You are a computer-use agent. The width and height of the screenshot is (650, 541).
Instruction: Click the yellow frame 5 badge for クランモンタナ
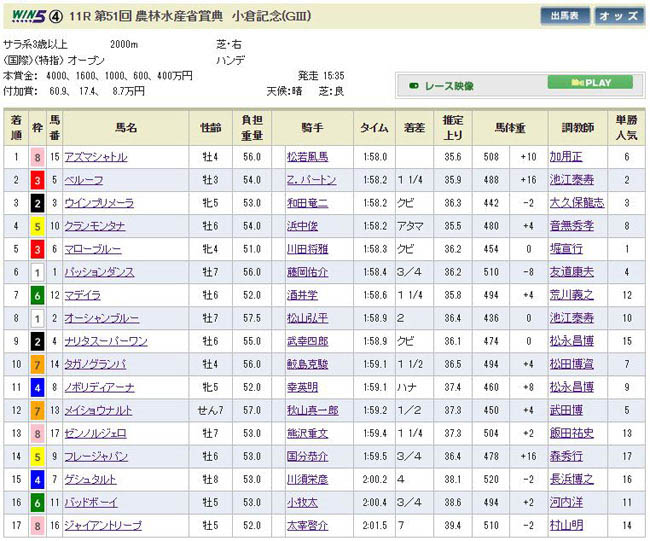click(x=38, y=226)
